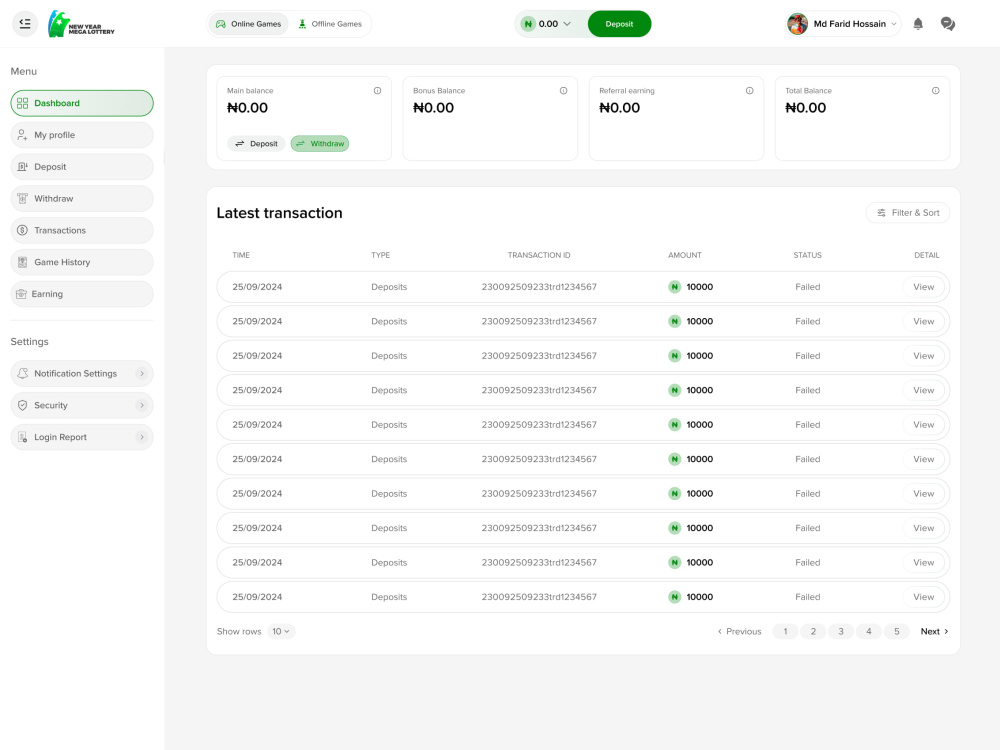Click the TYPE column header
The height and width of the screenshot is (750, 1000).
381,255
